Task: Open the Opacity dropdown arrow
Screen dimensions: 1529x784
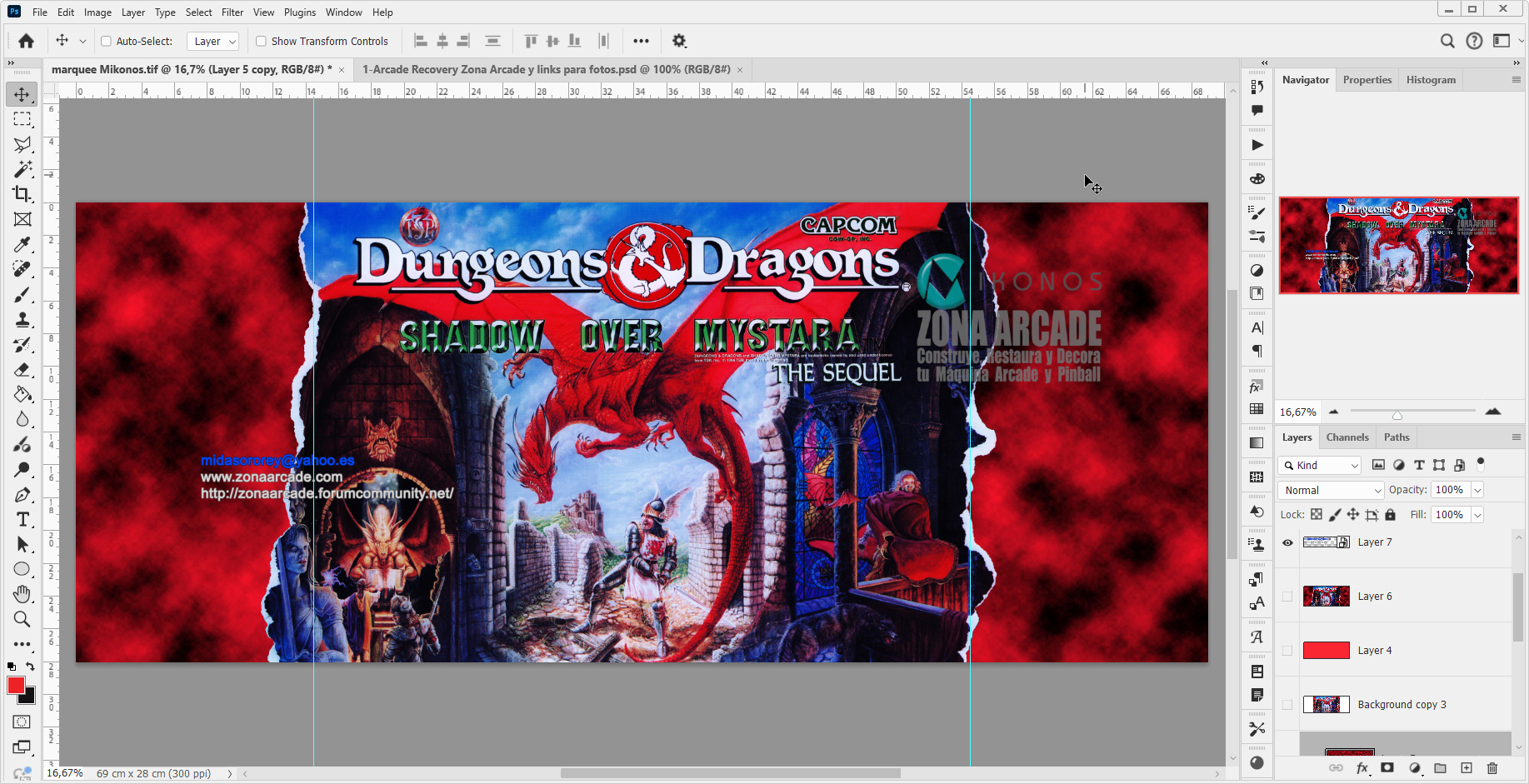Action: click(x=1476, y=490)
